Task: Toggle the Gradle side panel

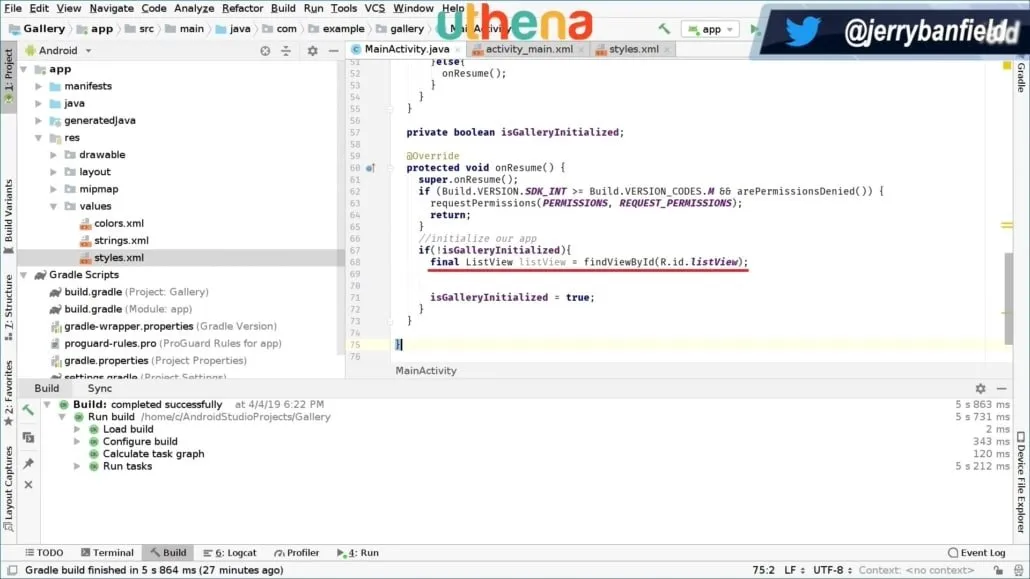Action: pyautogui.click(x=1021, y=78)
